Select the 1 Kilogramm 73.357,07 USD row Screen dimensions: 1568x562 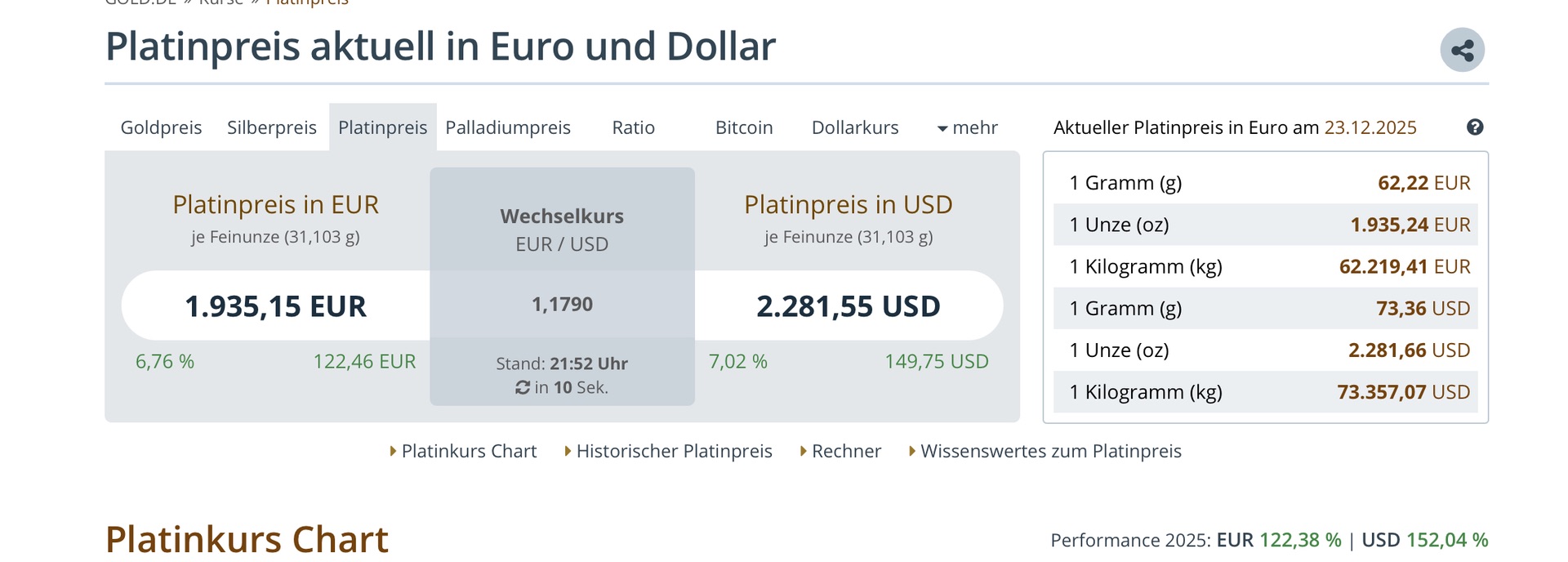pos(1265,392)
